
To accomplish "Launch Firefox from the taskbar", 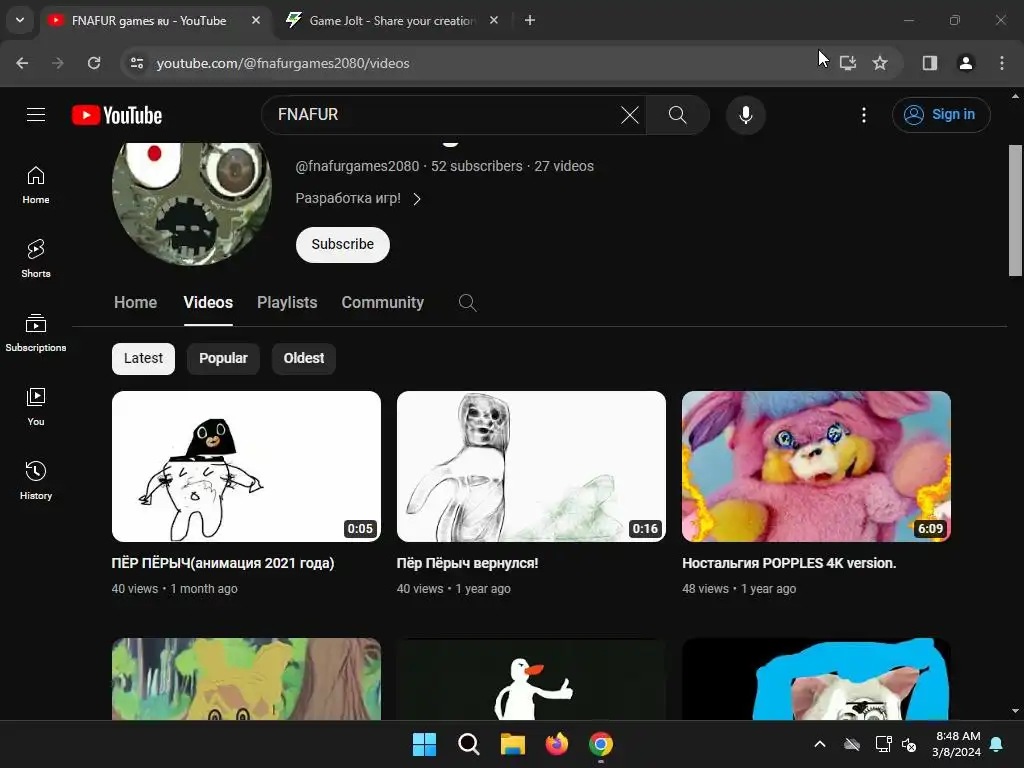I will point(556,744).
